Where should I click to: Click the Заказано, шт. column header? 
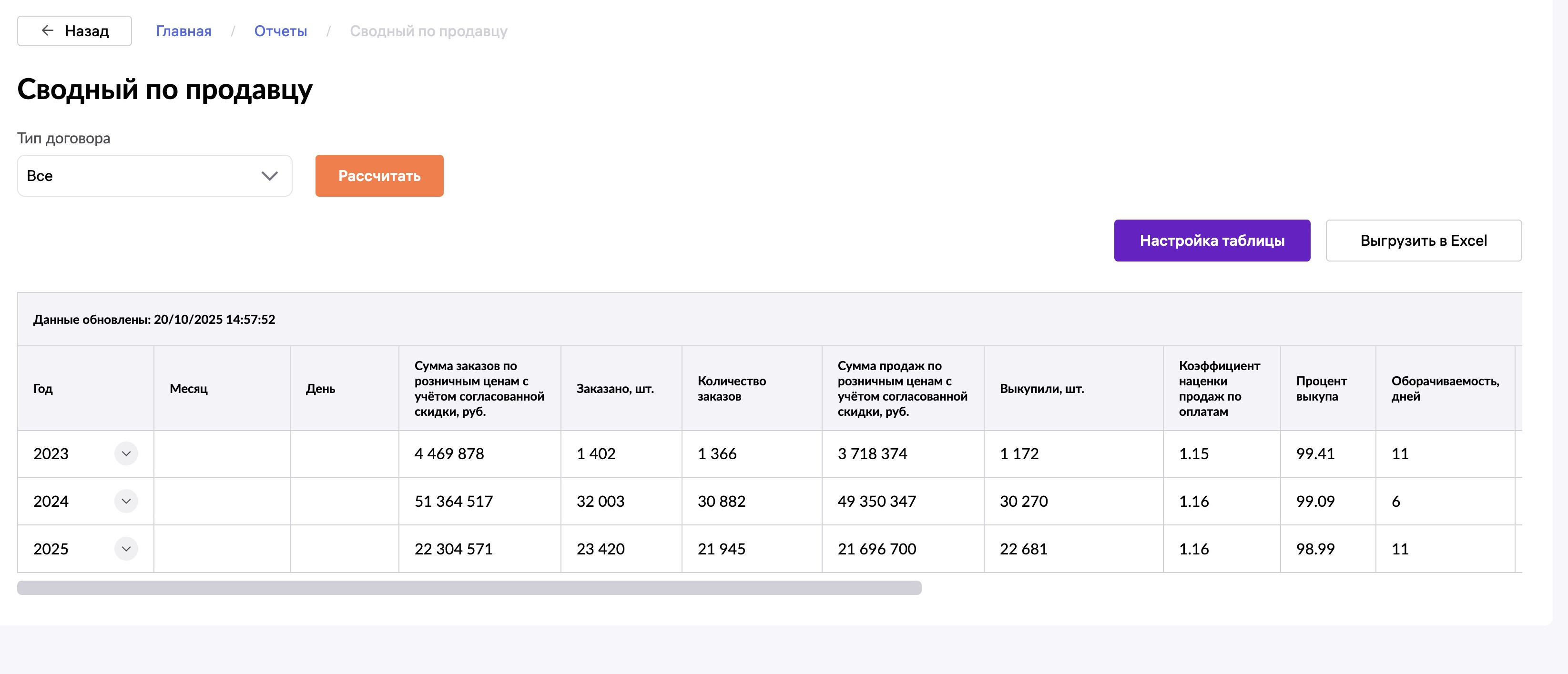point(615,389)
